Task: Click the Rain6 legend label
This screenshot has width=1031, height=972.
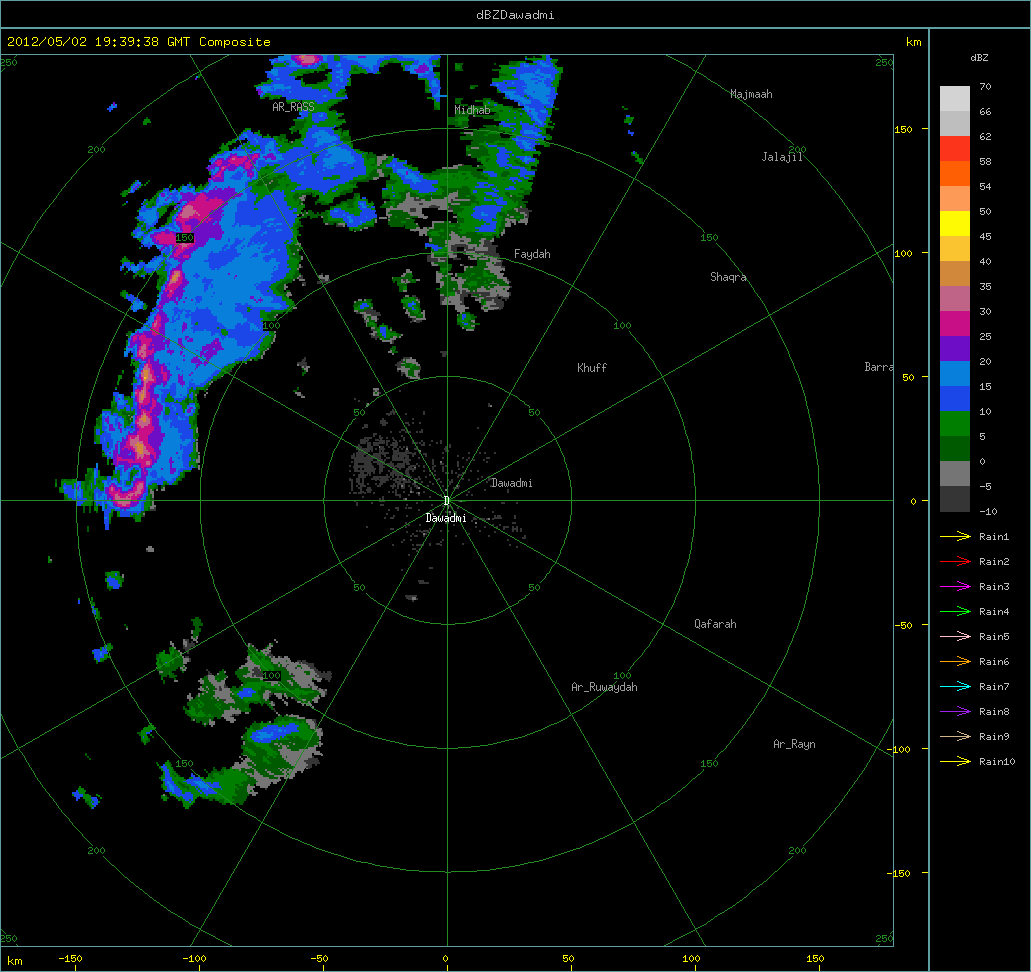Action: tap(994, 662)
